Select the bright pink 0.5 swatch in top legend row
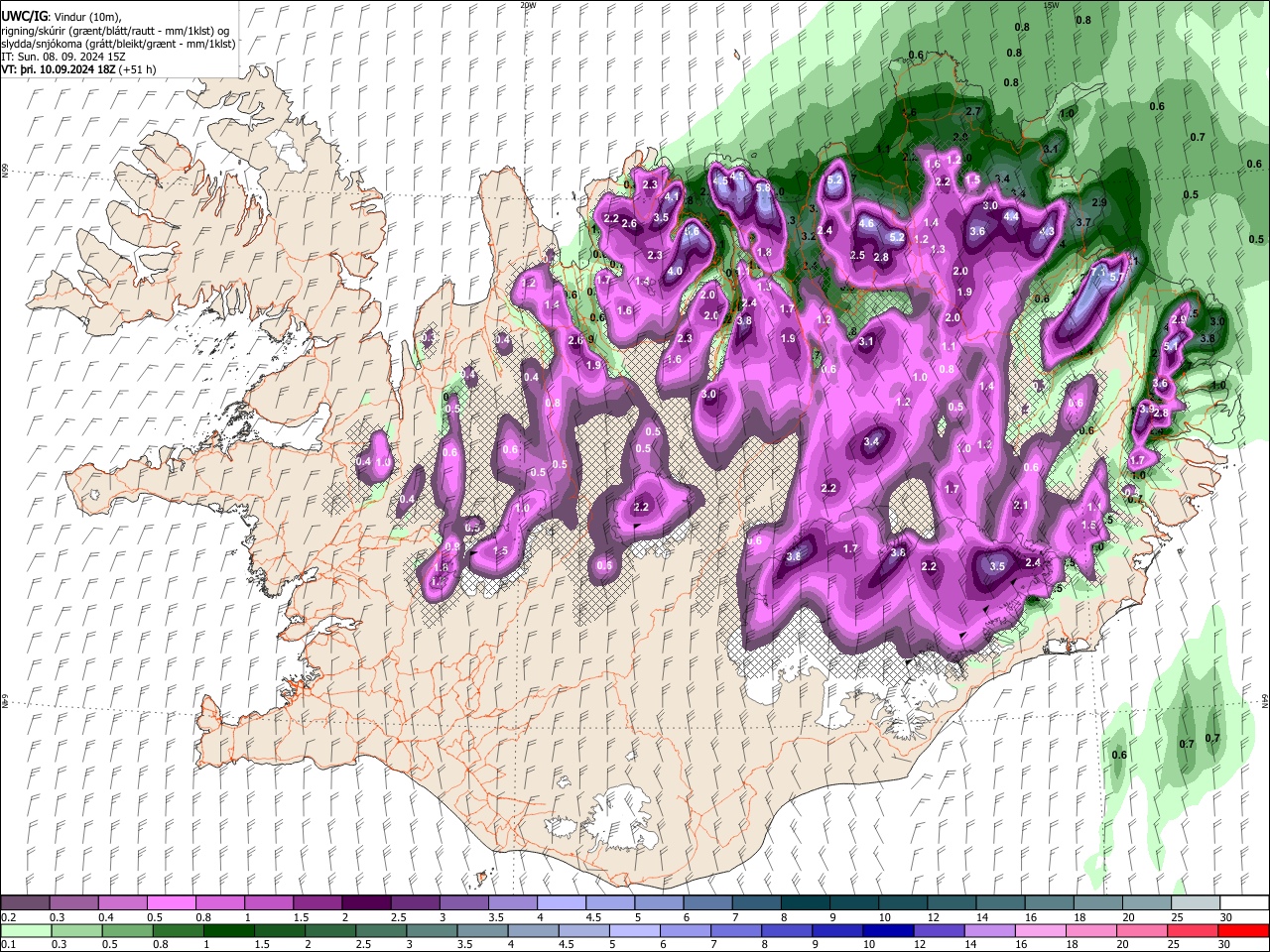Viewport: 1270px width, 952px height. pos(172,903)
